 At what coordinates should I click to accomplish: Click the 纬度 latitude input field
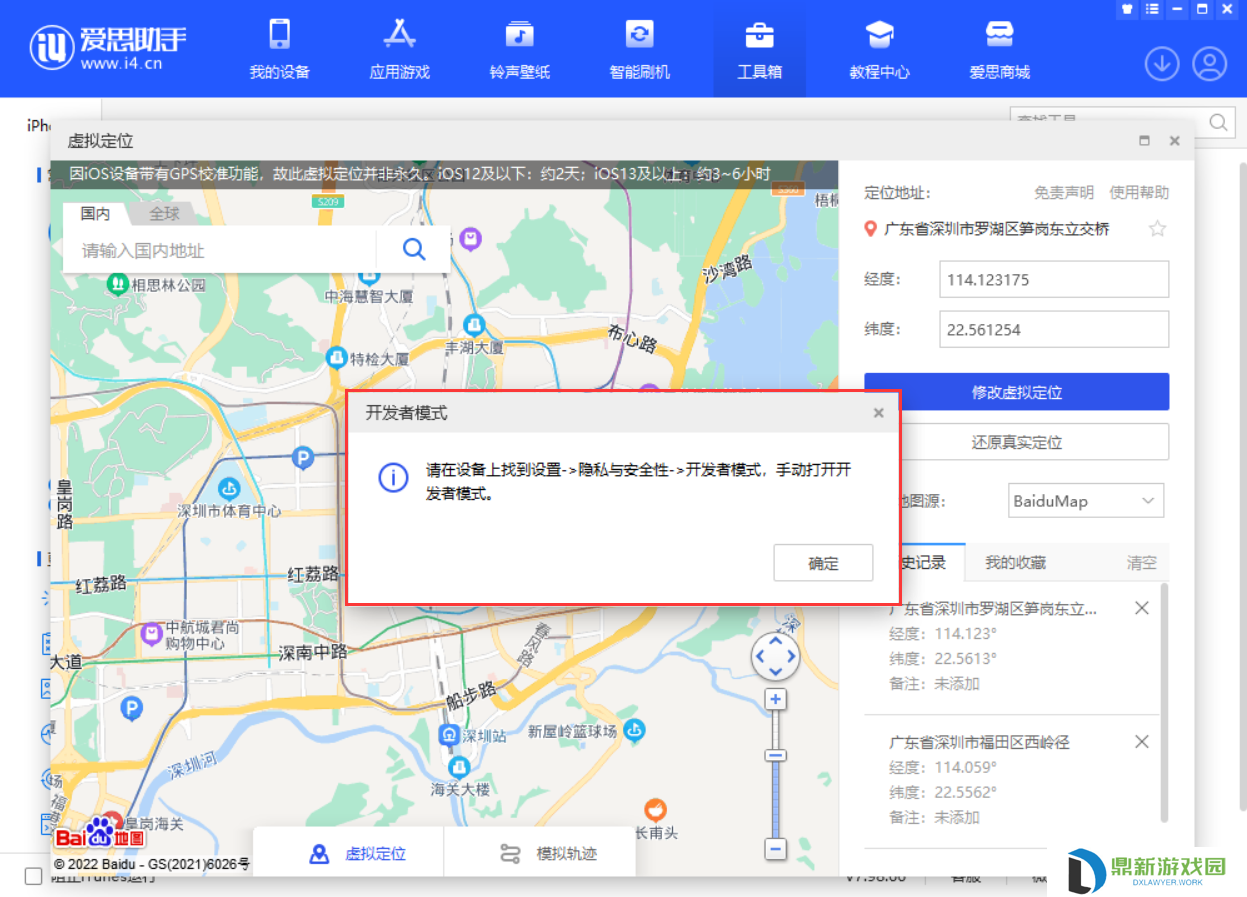tap(1054, 329)
